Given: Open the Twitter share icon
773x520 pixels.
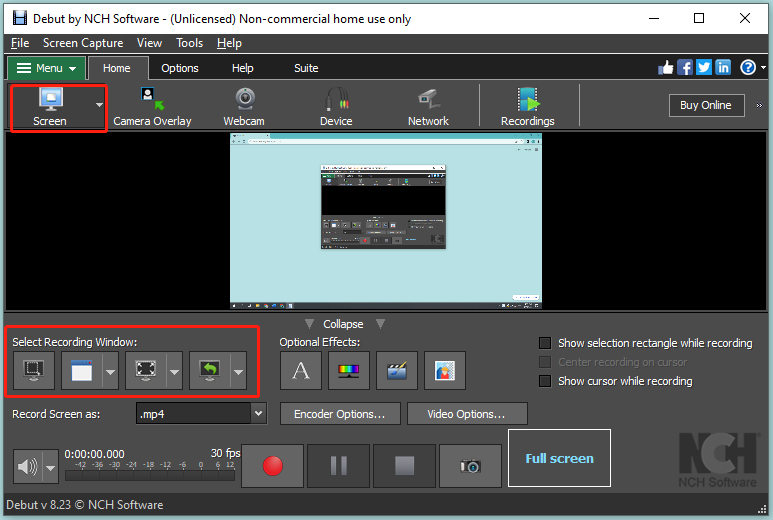Looking at the screenshot, I should coord(703,67).
